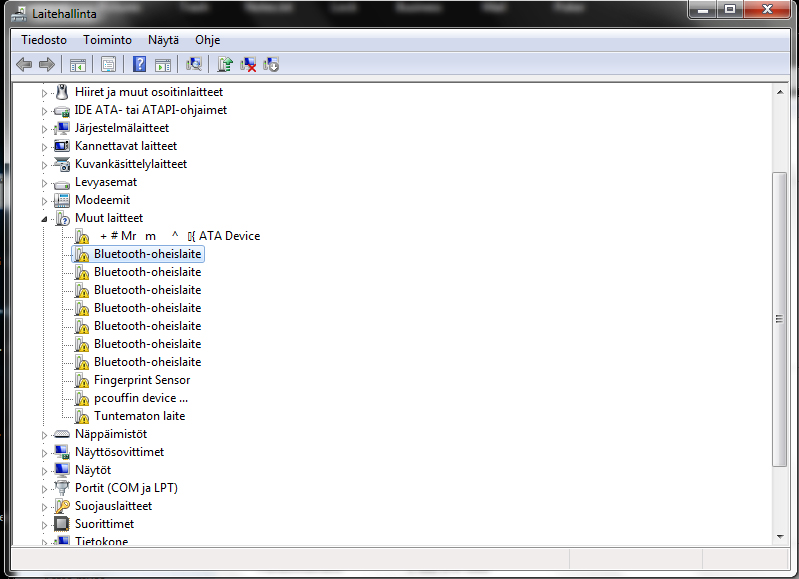This screenshot has height=579, width=799.
Task: Expand the Suojauslaitteet node
Action: tap(44, 507)
